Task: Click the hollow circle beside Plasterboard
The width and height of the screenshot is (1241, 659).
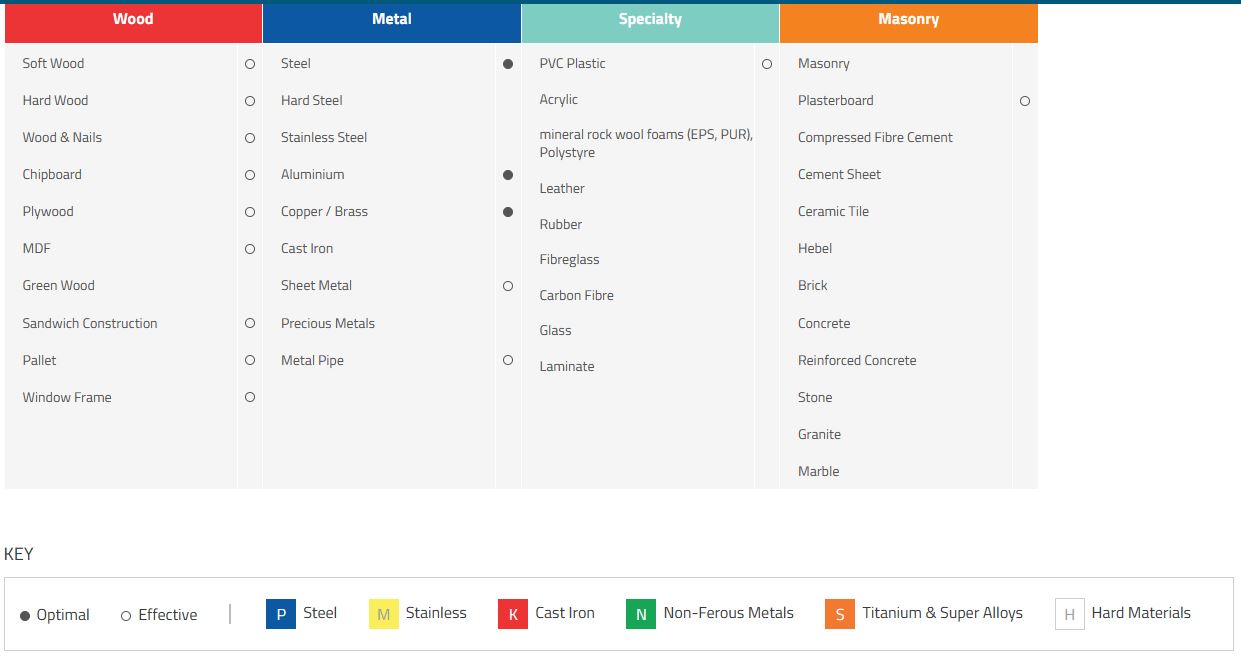Action: click(x=1024, y=101)
